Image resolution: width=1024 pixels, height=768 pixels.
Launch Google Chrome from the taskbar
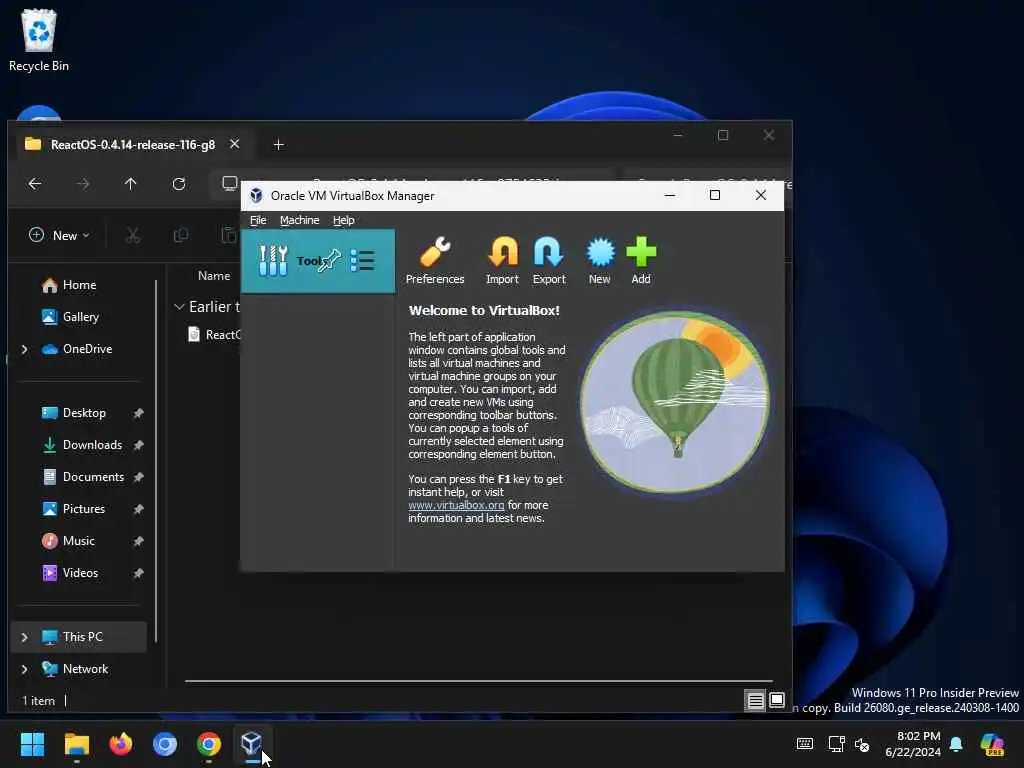(x=209, y=744)
